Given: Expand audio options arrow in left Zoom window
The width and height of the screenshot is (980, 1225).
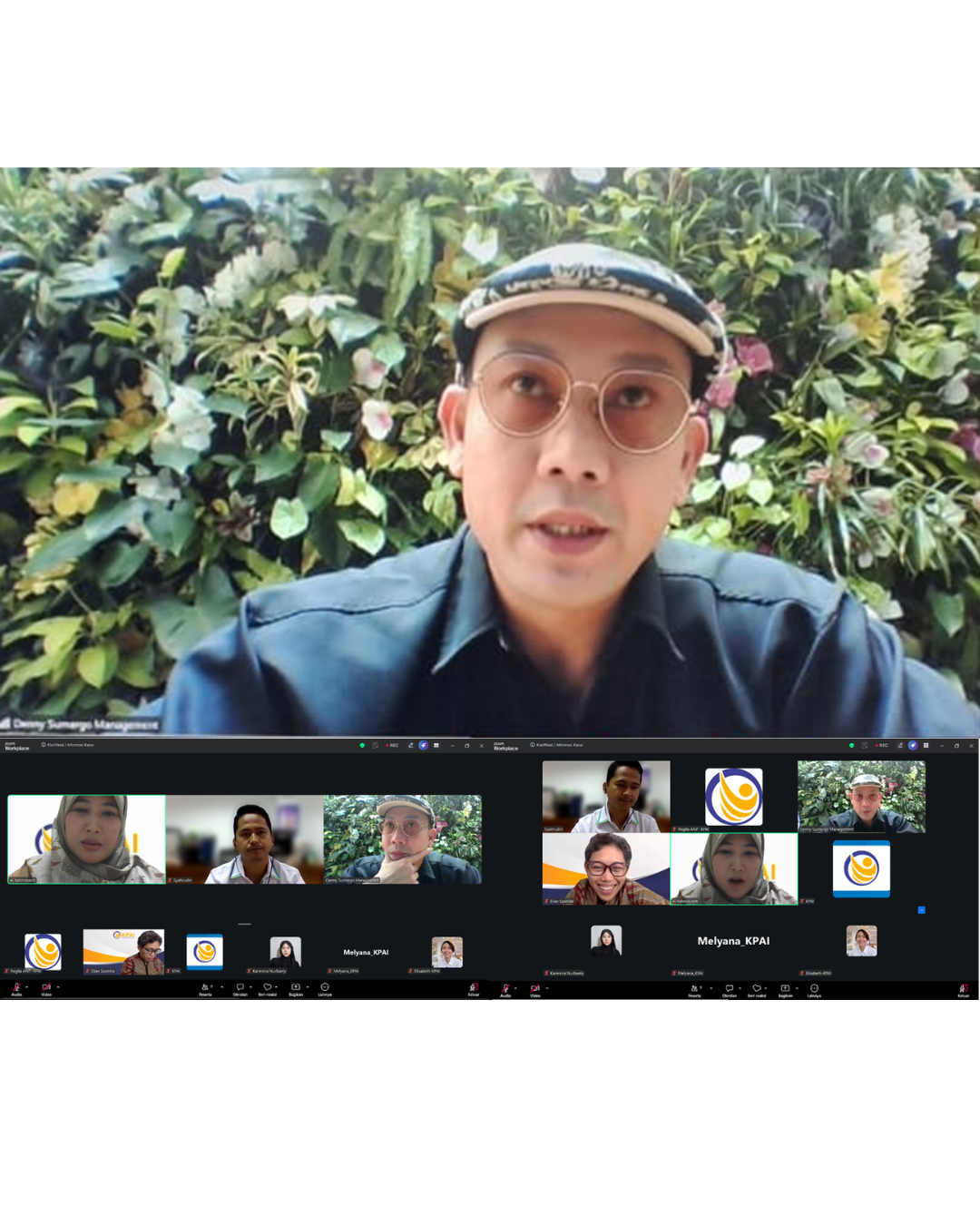Looking at the screenshot, I should [x=27, y=986].
